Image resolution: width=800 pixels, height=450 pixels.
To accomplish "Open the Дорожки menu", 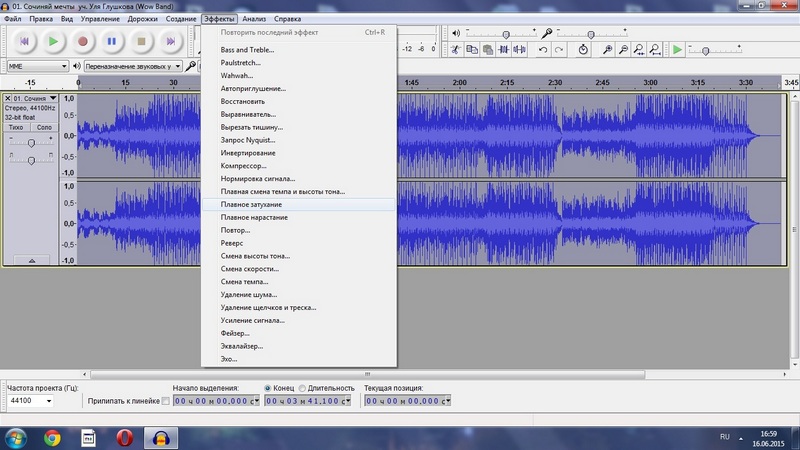I will pos(142,19).
